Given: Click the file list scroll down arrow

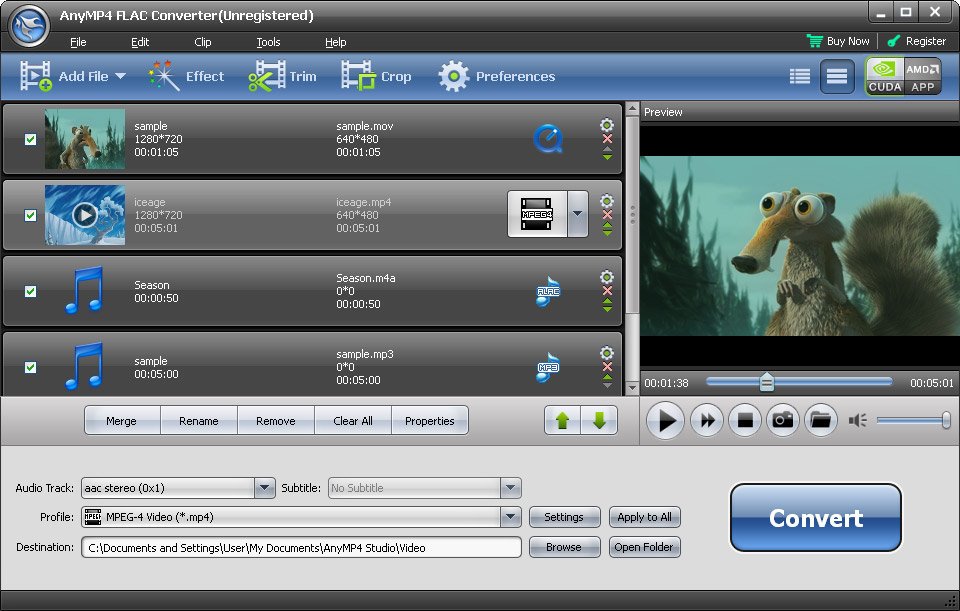Looking at the screenshot, I should pos(632,388).
